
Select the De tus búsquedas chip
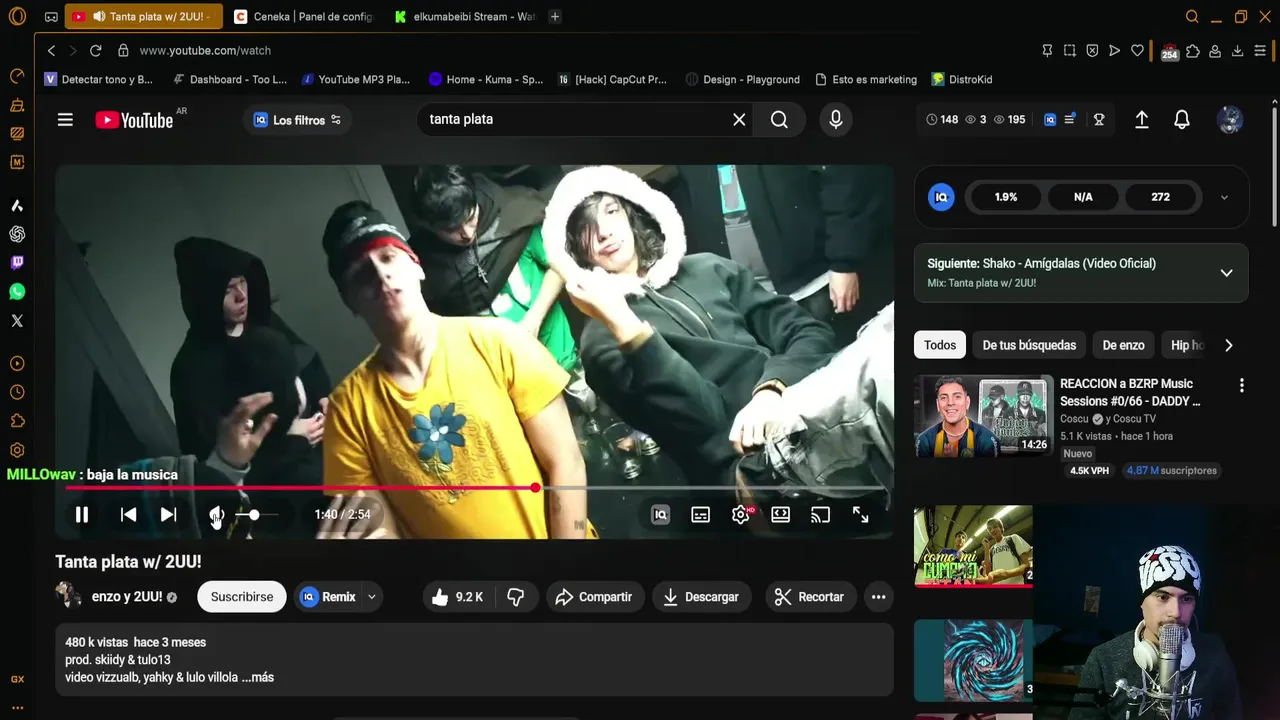(1029, 345)
